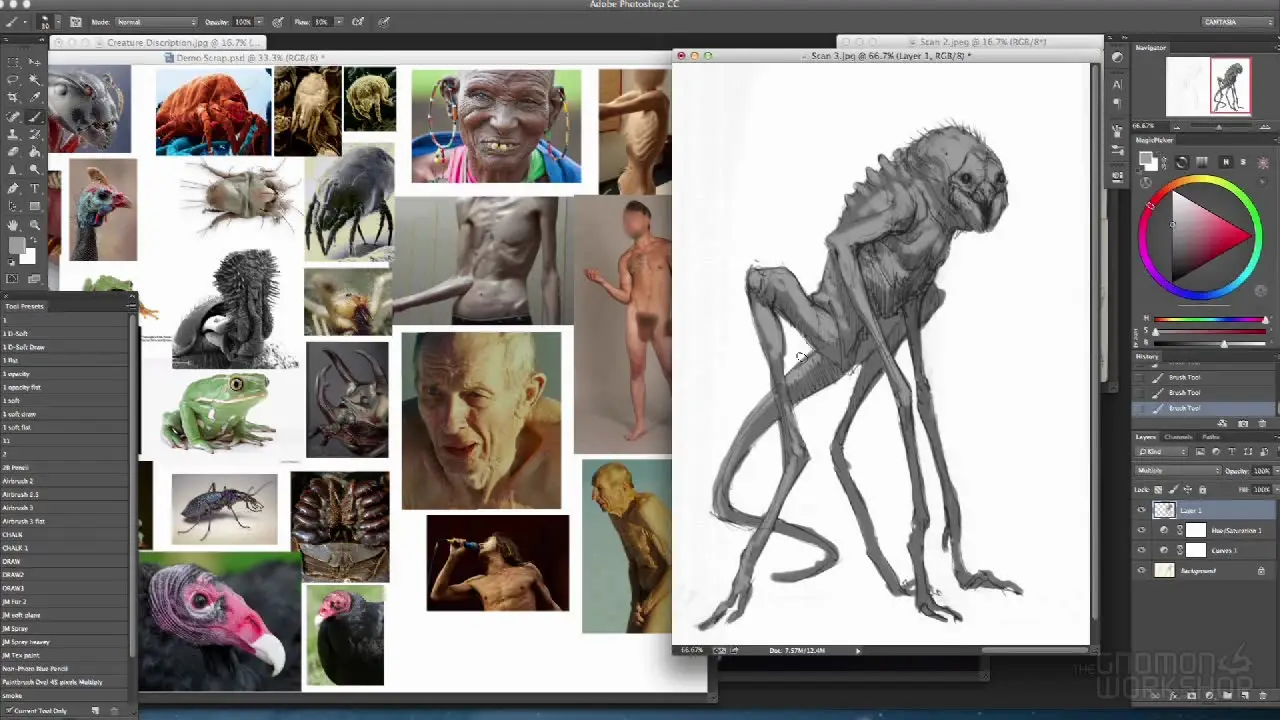Create a new layer

[1245, 695]
